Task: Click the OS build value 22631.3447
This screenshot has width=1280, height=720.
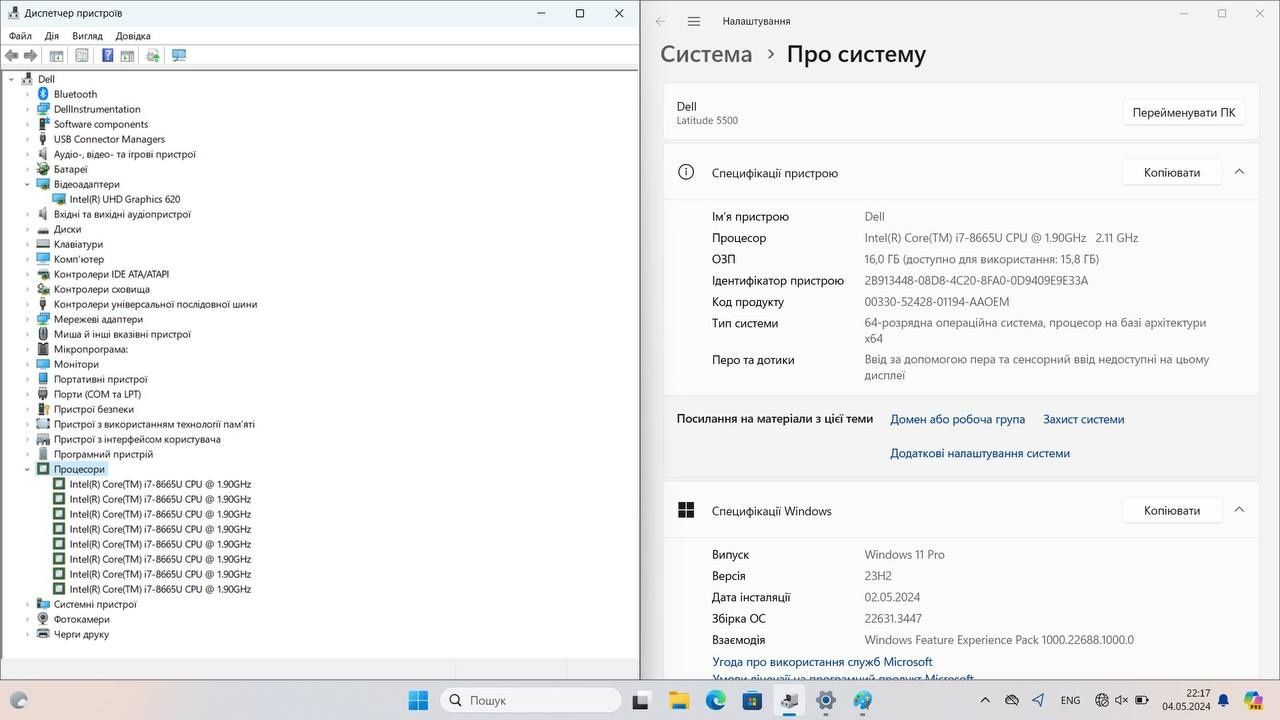Action: click(893, 619)
